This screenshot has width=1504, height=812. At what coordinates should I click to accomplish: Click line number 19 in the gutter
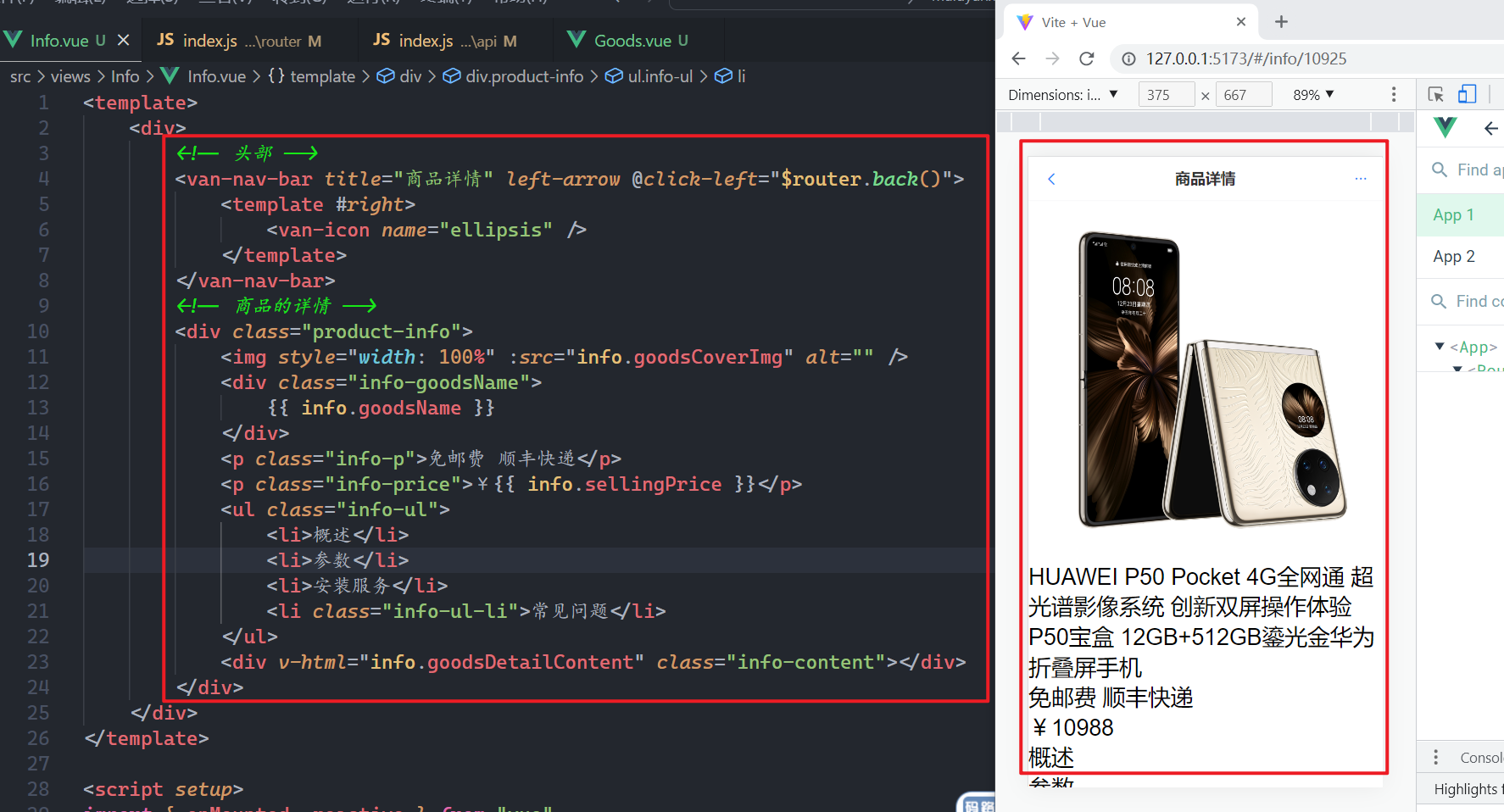38,560
